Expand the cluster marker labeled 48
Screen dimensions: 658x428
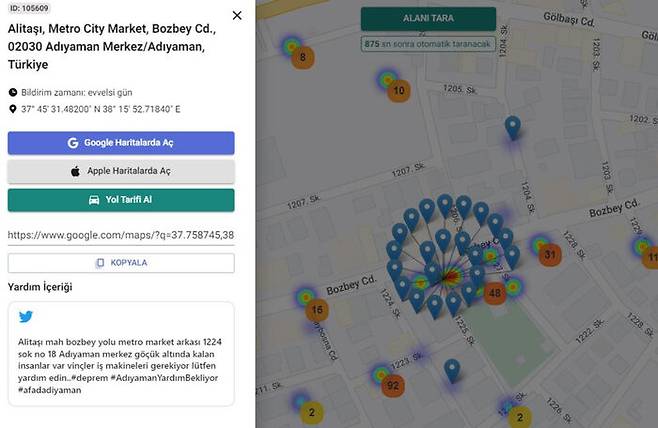coord(494,293)
